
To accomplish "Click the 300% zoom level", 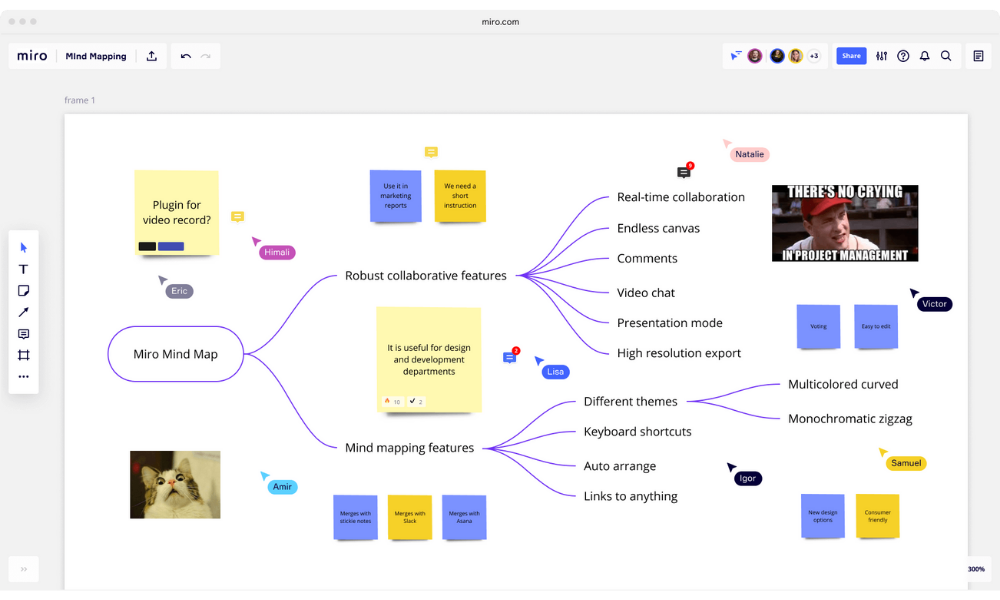I will click(976, 569).
